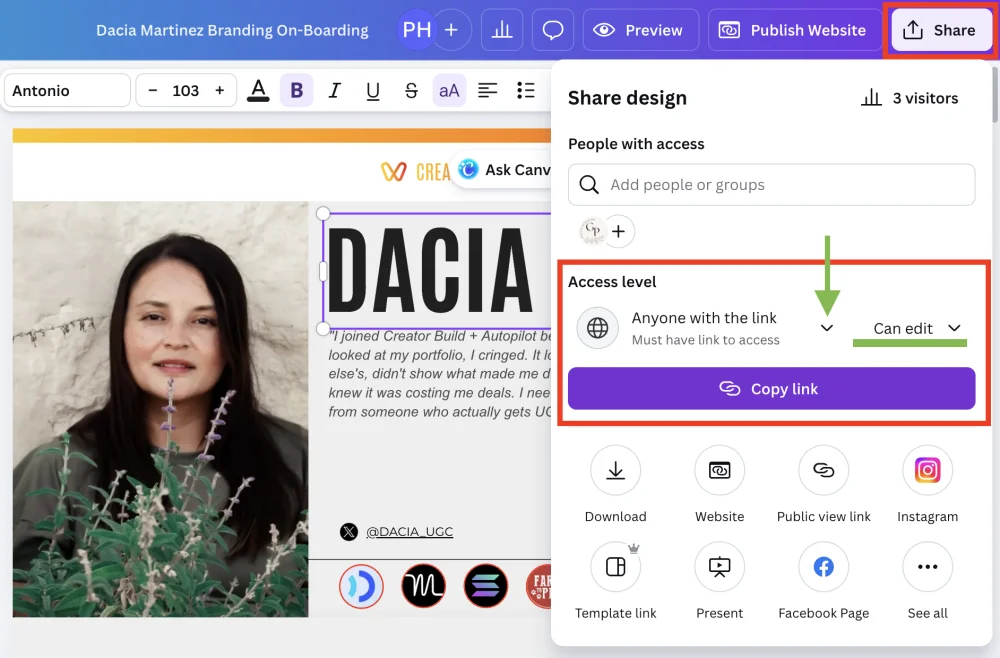1000x658 pixels.
Task: Click the Present sharing icon
Action: click(x=719, y=566)
